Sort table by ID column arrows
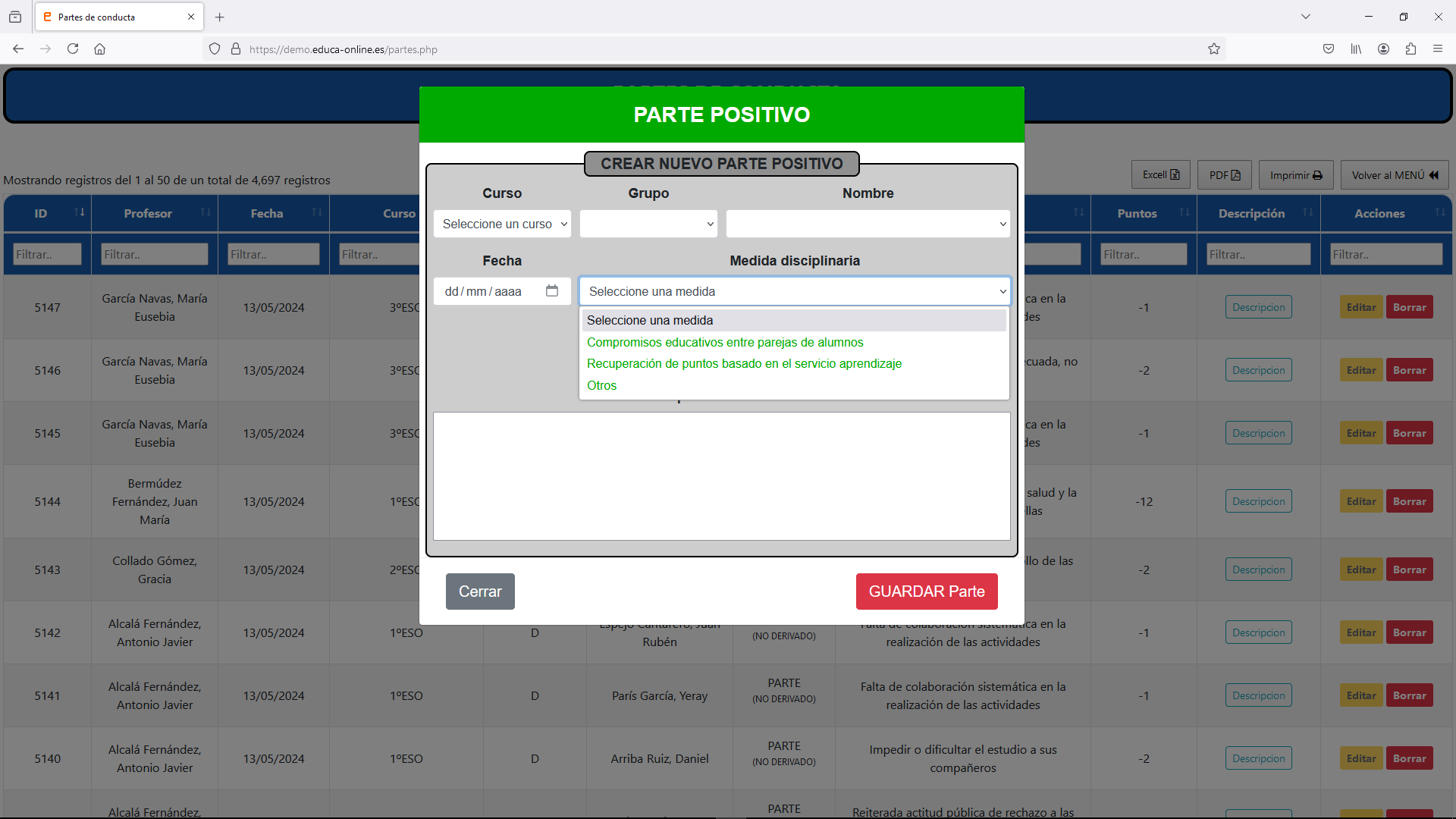1456x819 pixels. [80, 212]
